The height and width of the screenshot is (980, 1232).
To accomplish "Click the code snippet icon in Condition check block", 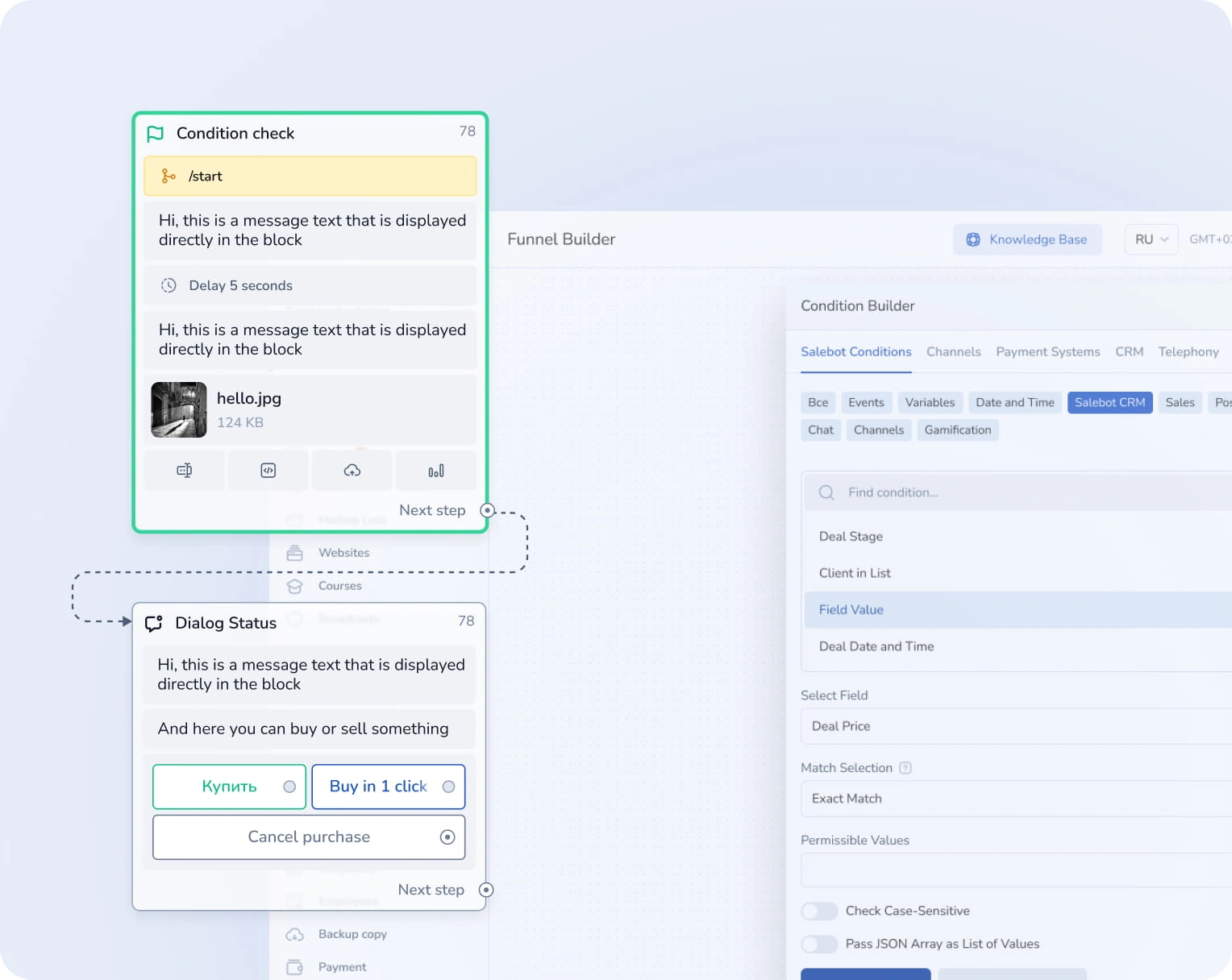I will pos(268,471).
